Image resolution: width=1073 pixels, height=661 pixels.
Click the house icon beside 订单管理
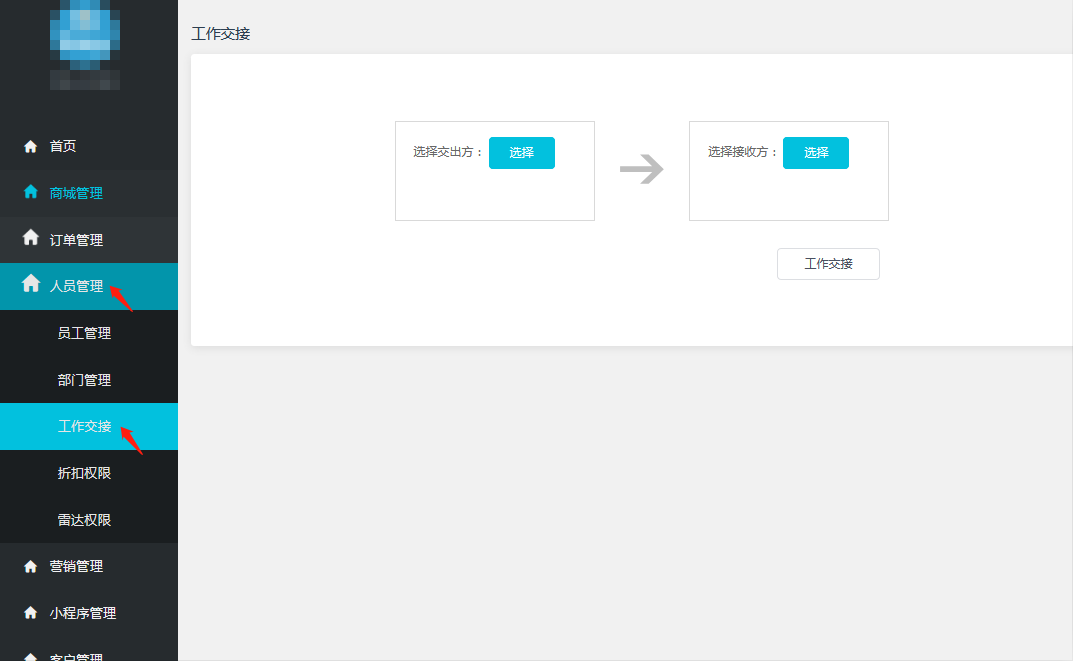pos(30,237)
